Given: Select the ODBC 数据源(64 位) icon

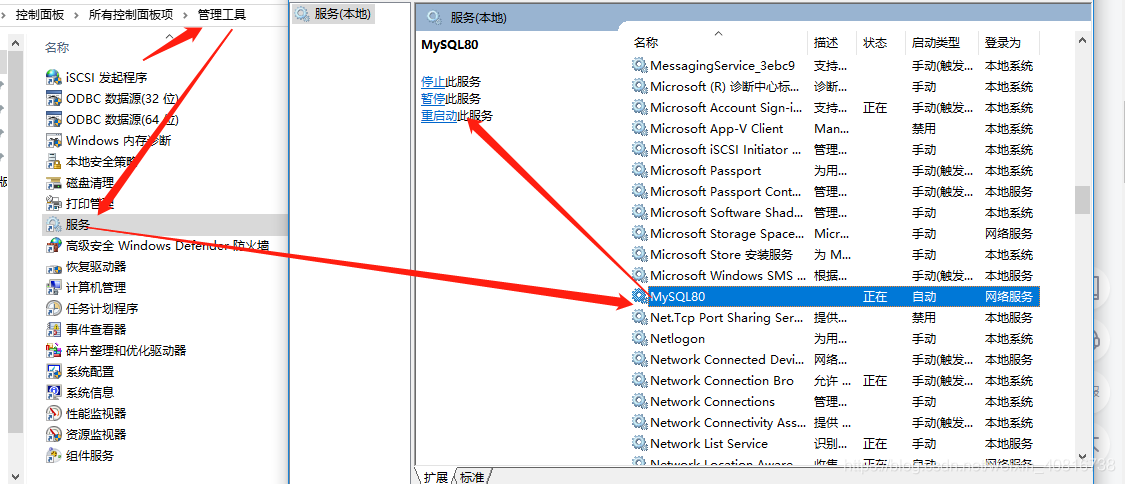Looking at the screenshot, I should pos(54,119).
